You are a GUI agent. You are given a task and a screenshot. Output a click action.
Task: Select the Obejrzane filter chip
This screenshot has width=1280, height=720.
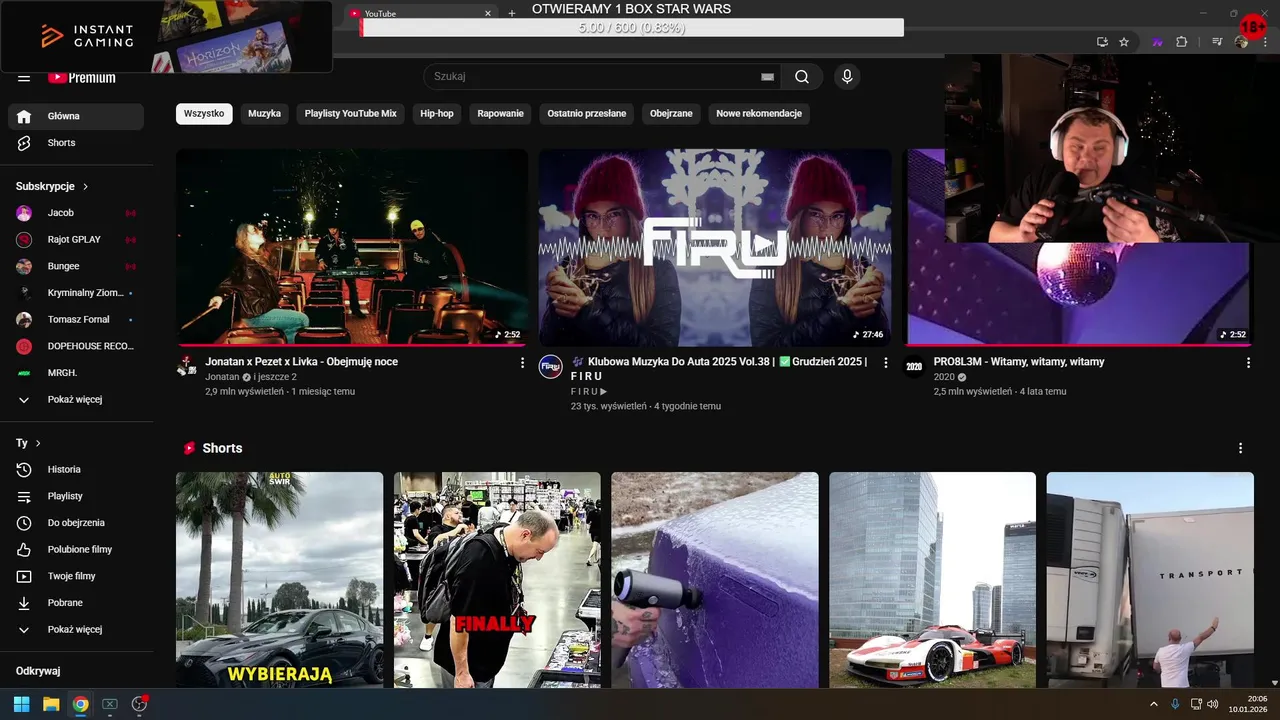[671, 114]
